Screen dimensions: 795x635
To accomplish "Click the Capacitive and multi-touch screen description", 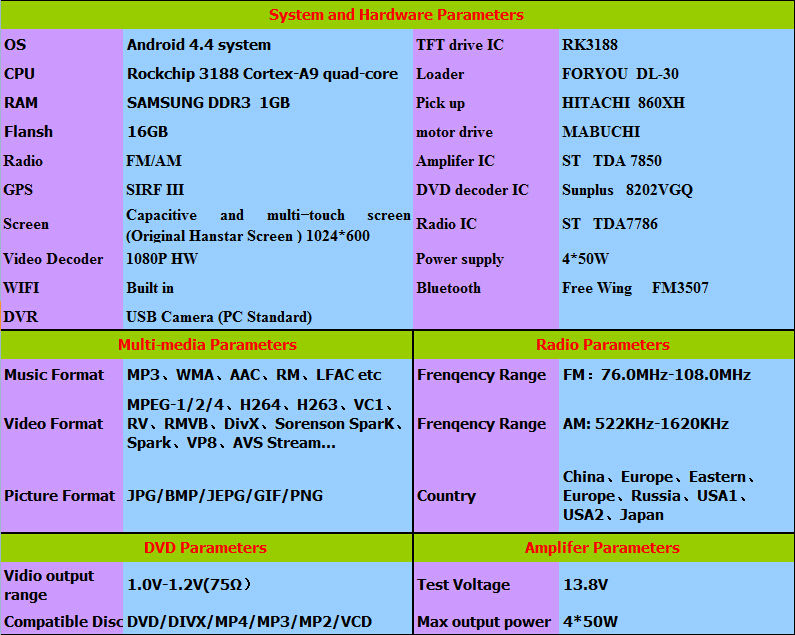I will (268, 225).
